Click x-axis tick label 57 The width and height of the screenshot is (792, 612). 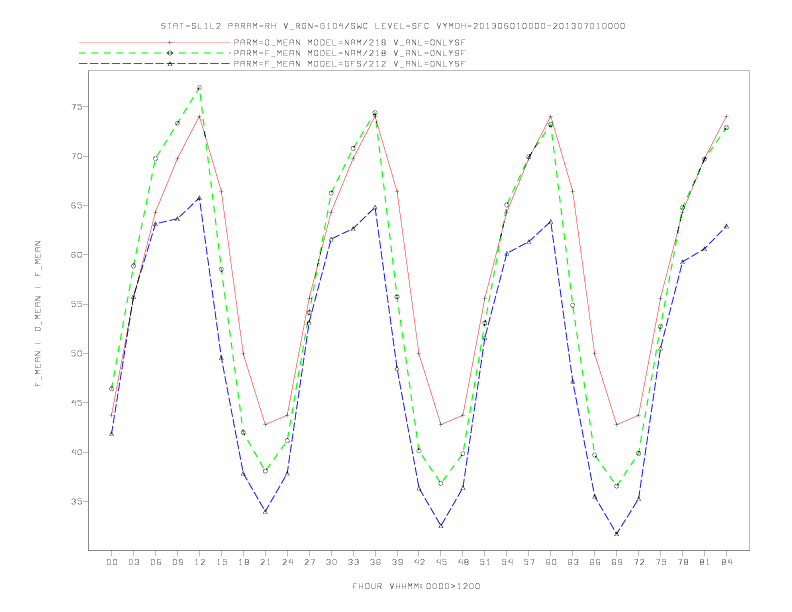[529, 562]
